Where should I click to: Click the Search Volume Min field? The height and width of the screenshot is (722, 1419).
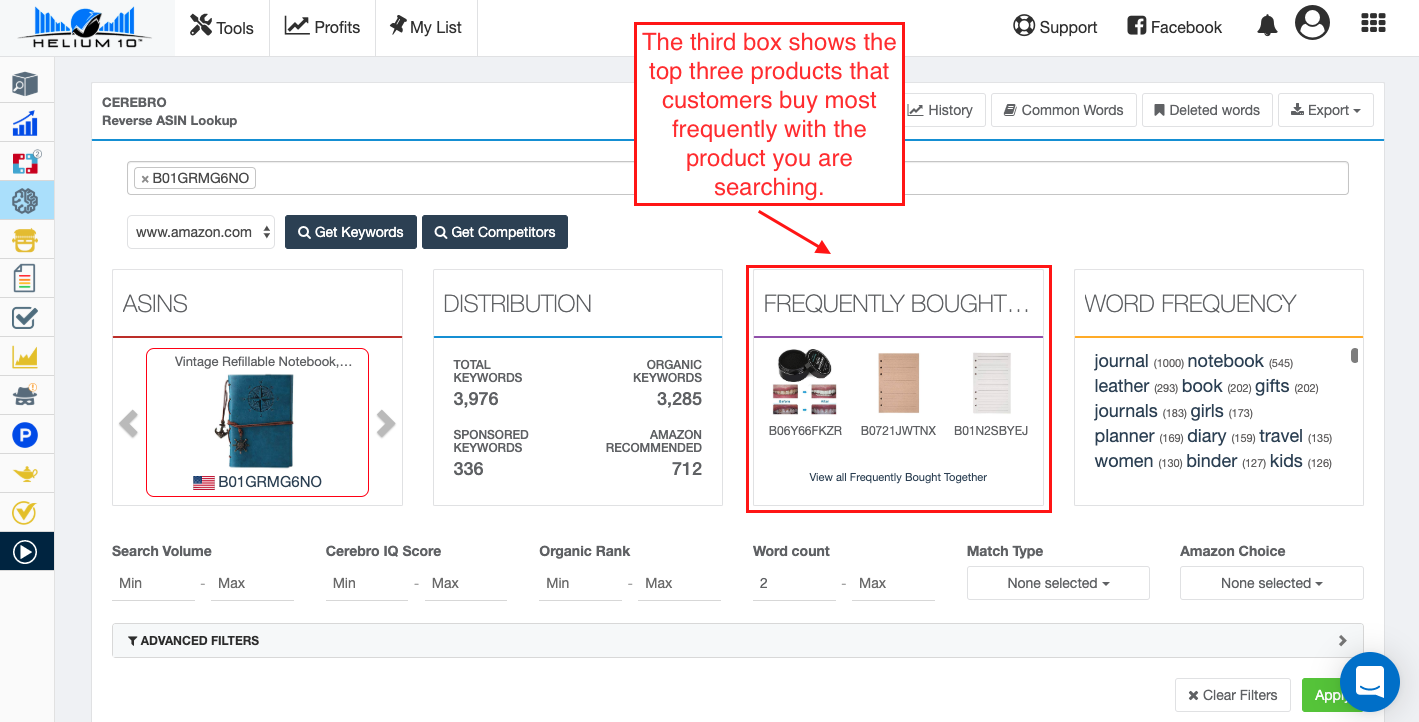coord(153,583)
